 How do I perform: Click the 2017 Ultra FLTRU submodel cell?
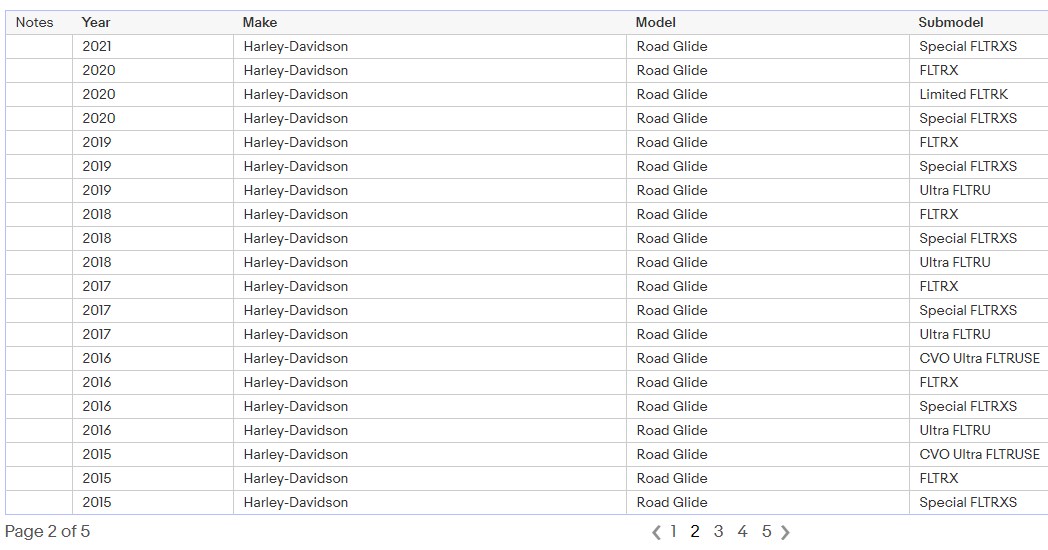point(955,334)
